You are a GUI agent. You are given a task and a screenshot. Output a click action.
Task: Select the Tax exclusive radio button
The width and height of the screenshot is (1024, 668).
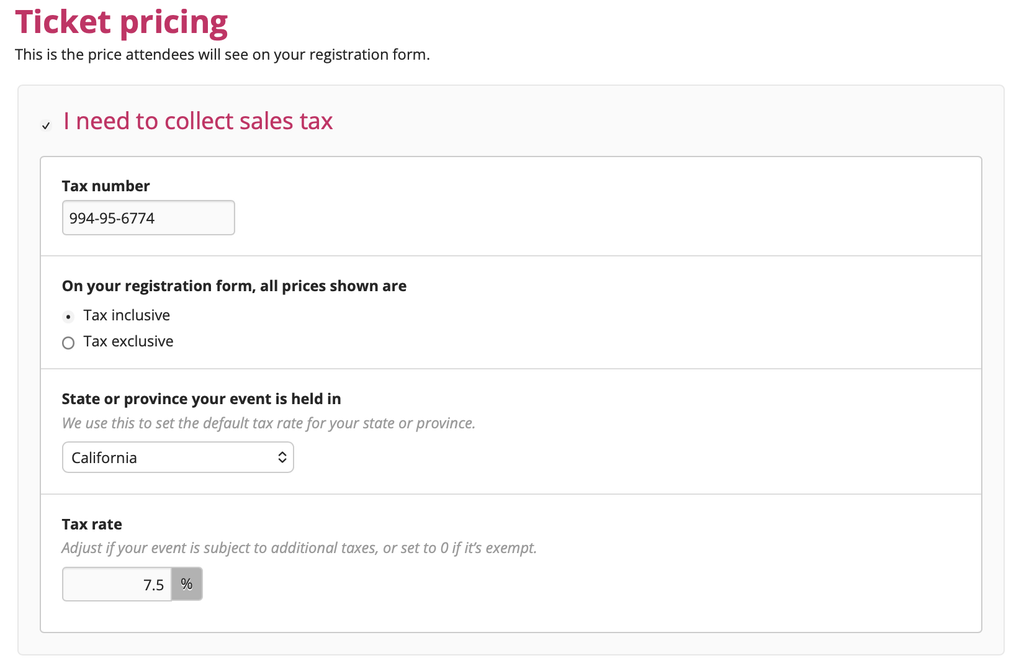point(68,343)
